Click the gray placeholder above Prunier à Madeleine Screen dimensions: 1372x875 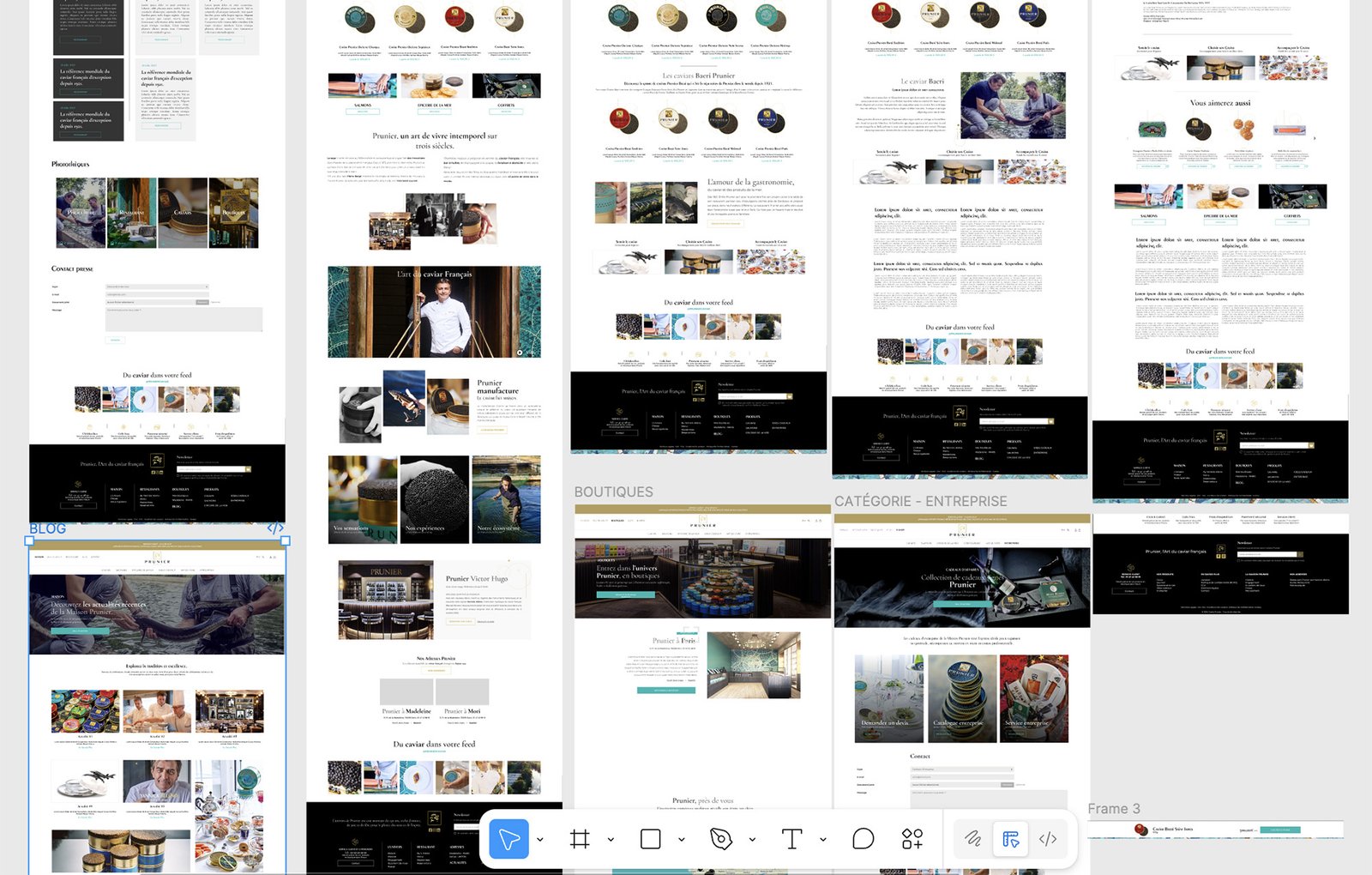(406, 691)
